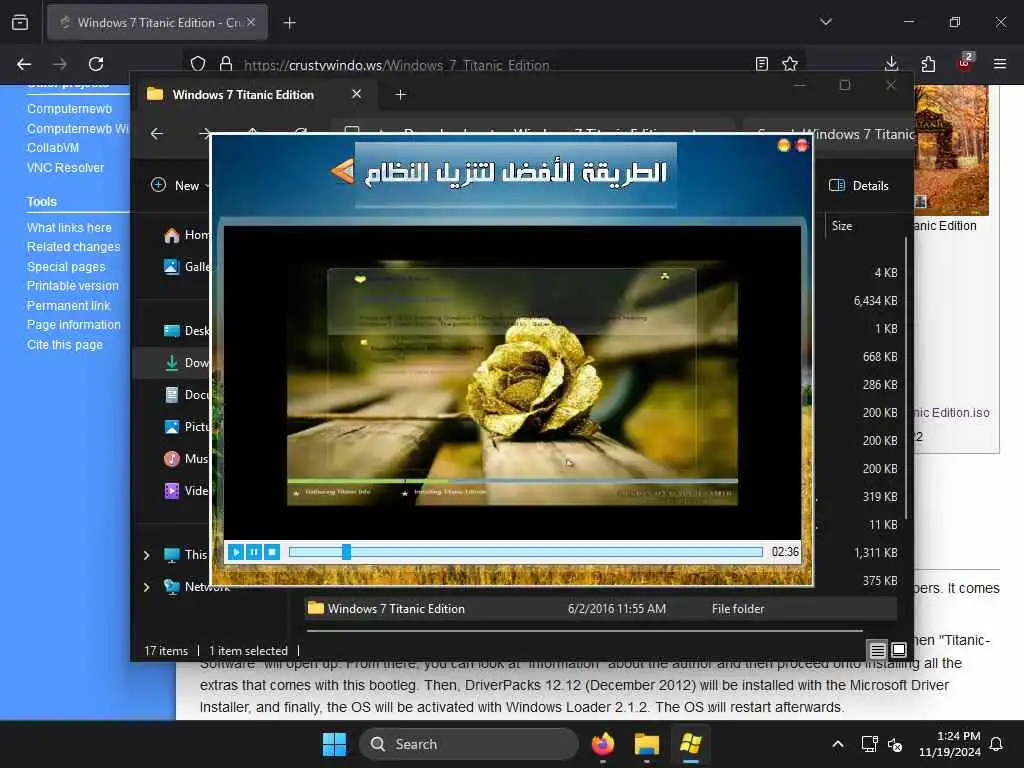
Task: Open Firefox extensions menu
Action: (x=928, y=64)
